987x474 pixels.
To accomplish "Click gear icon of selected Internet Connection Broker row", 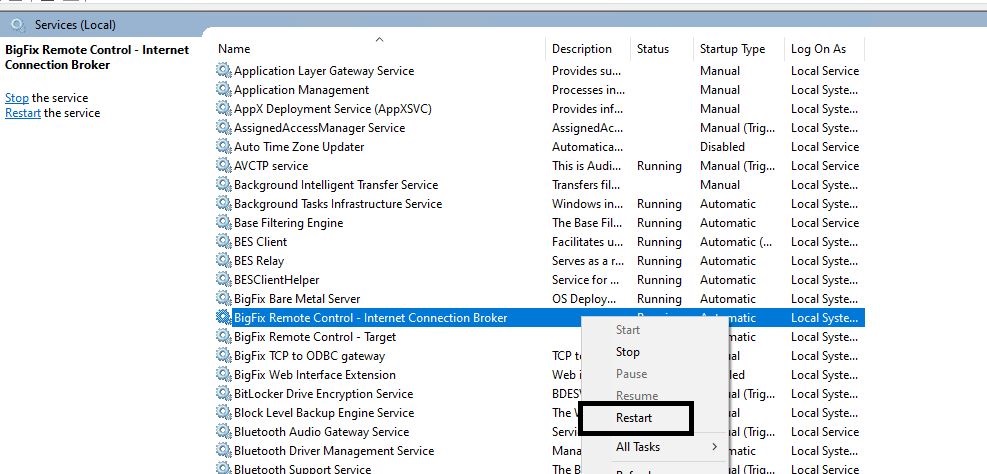I will [223, 317].
